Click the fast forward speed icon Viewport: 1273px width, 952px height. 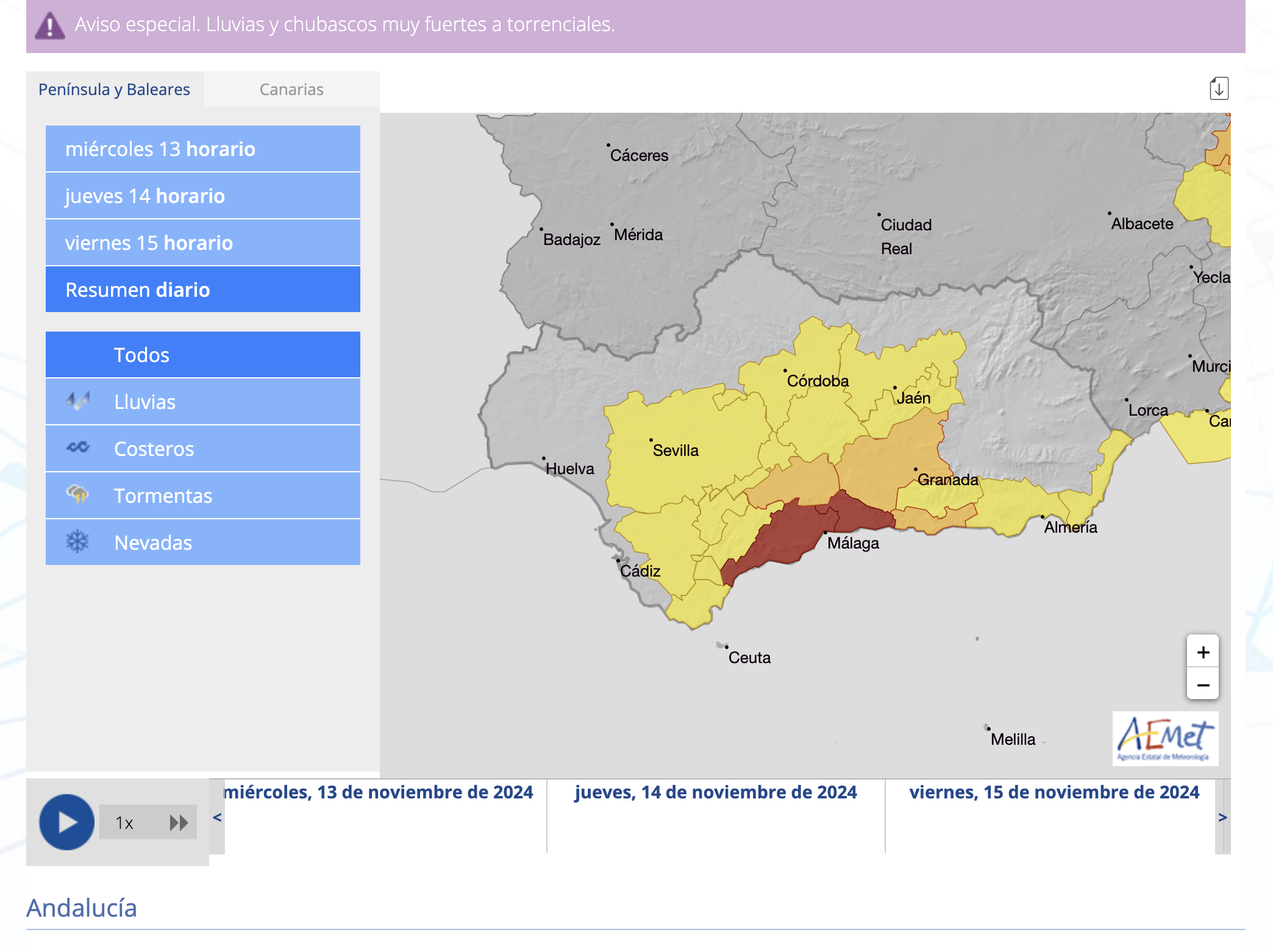click(x=178, y=823)
